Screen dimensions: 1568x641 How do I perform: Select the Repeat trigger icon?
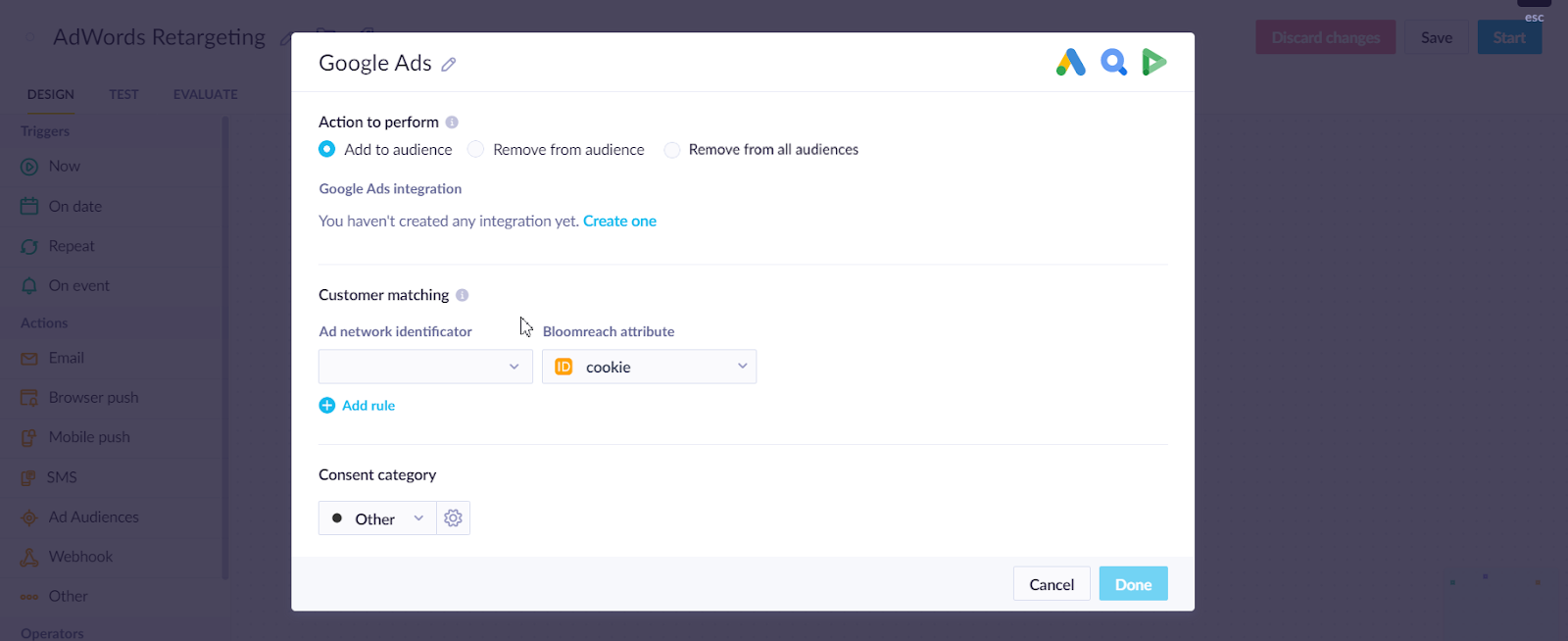tap(29, 247)
